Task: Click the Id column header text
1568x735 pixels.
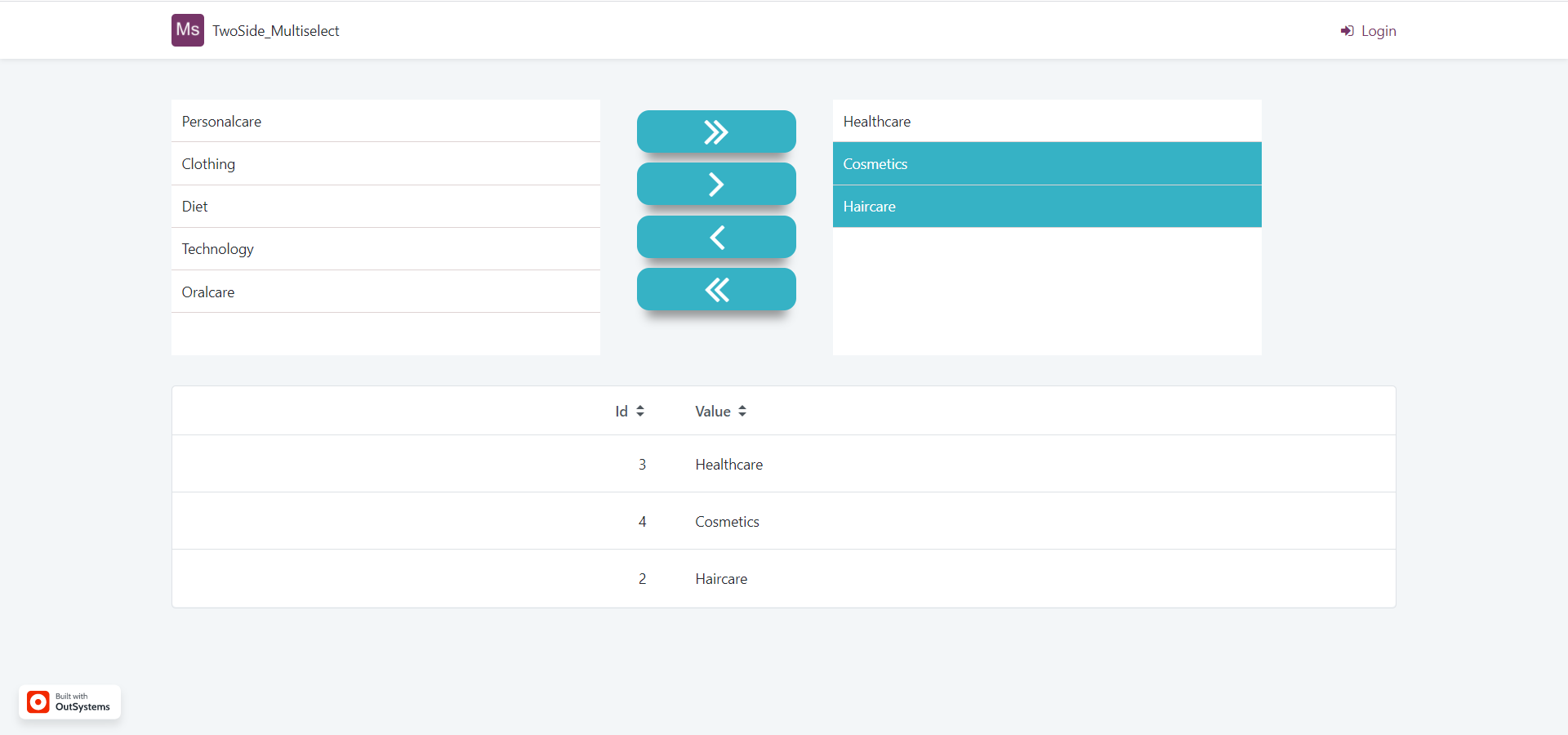Action: [621, 412]
